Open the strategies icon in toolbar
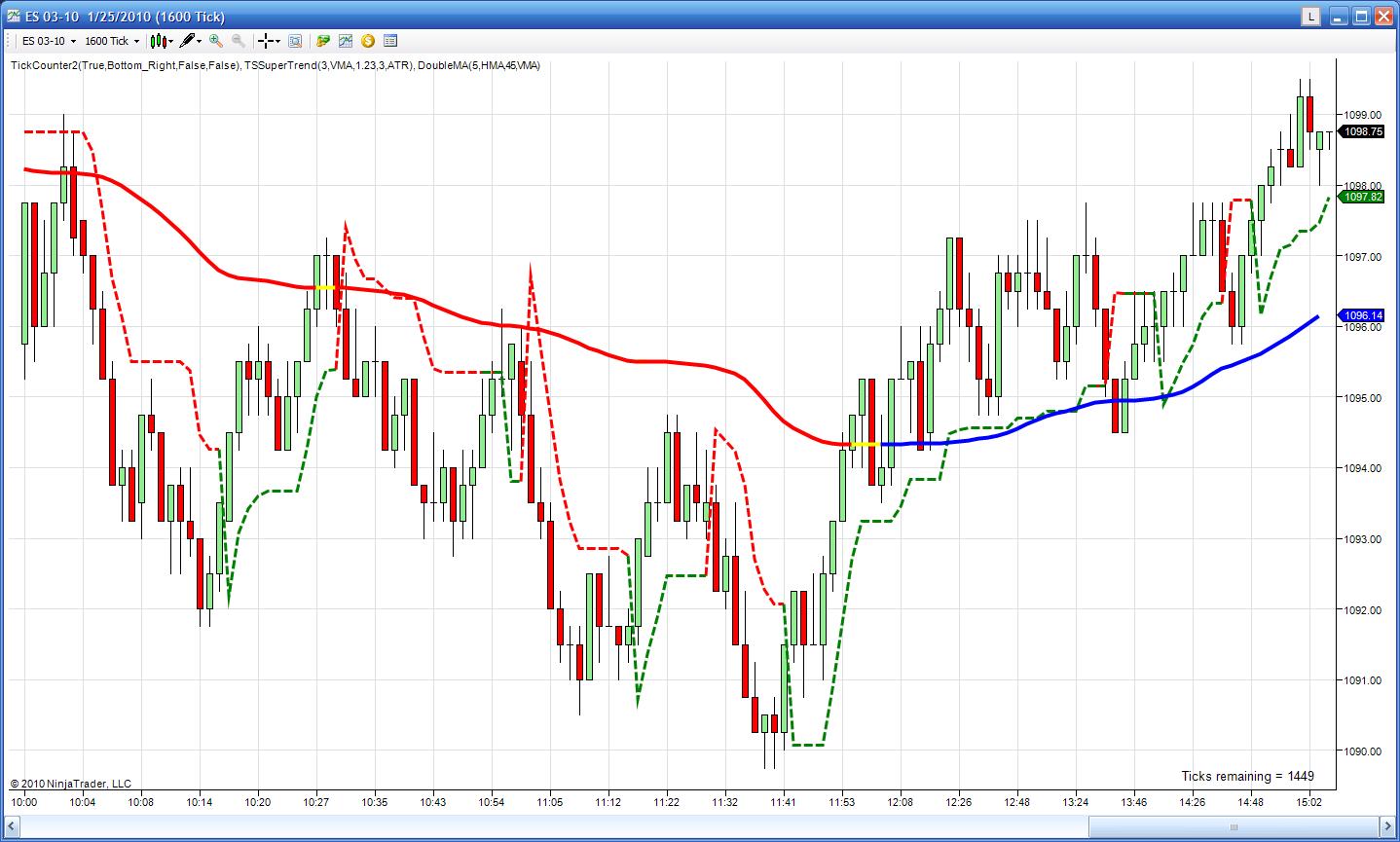The height and width of the screenshot is (842, 1400). (322, 41)
